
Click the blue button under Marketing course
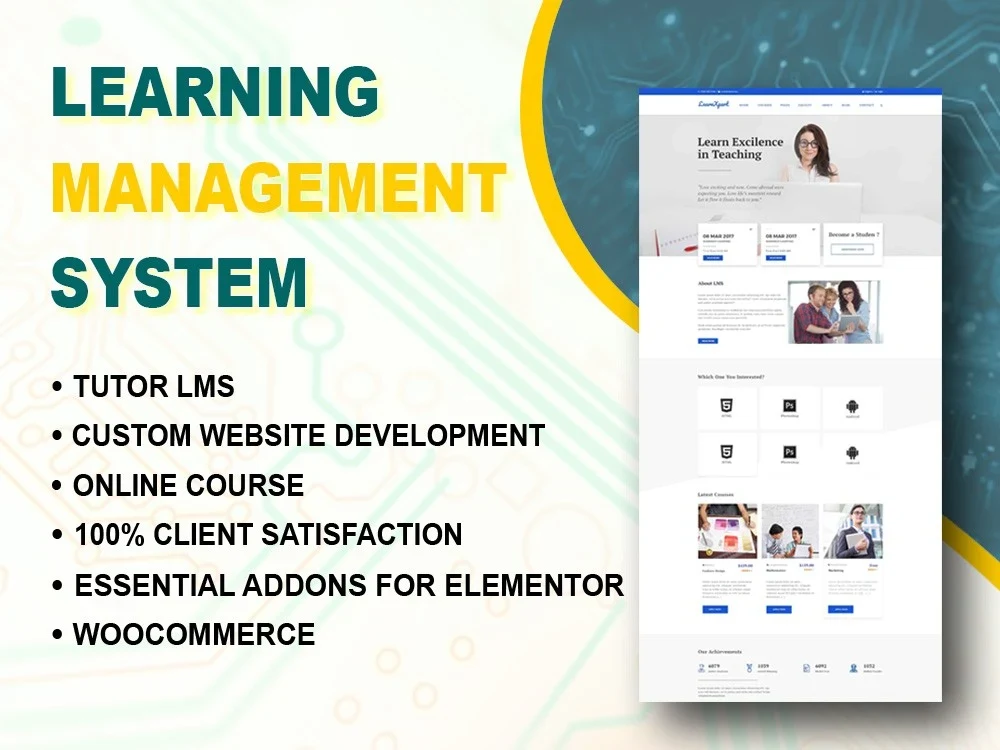841,609
